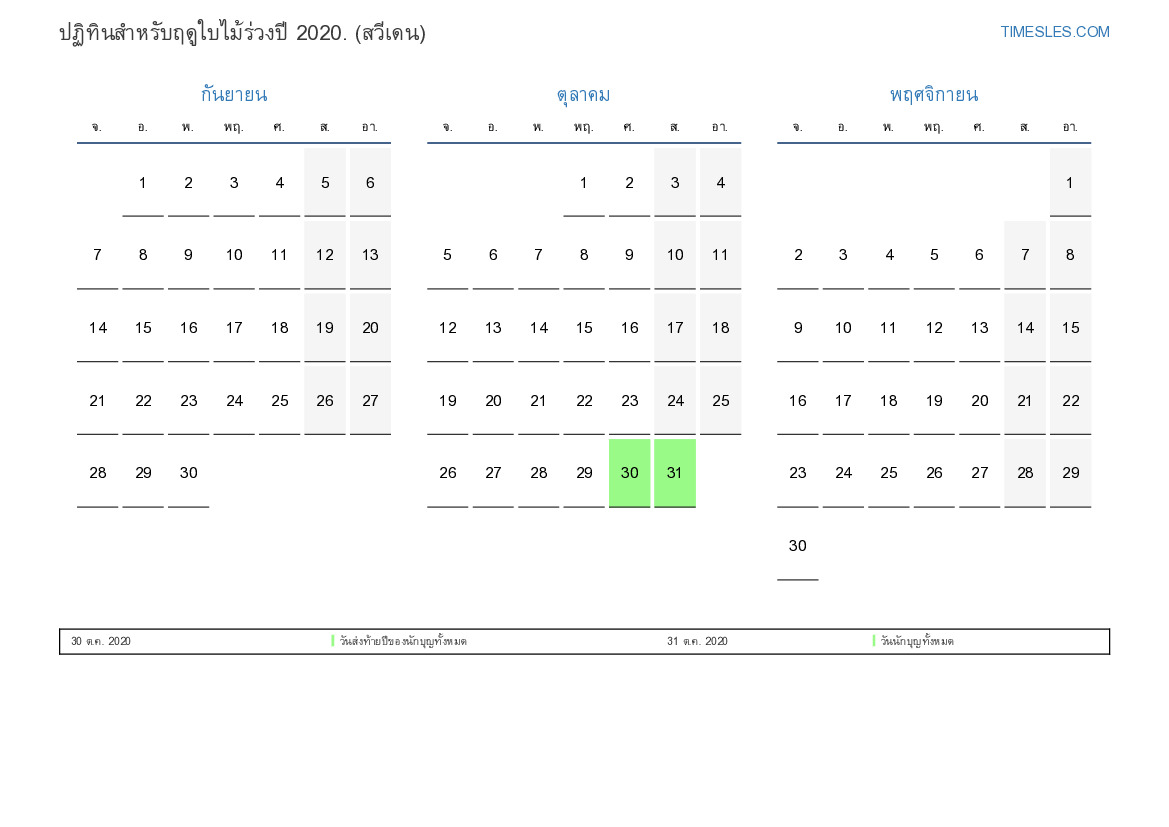The image size is (1169, 827).
Task: Select day 1 in พฤศจิกายน
Action: 1070,183
